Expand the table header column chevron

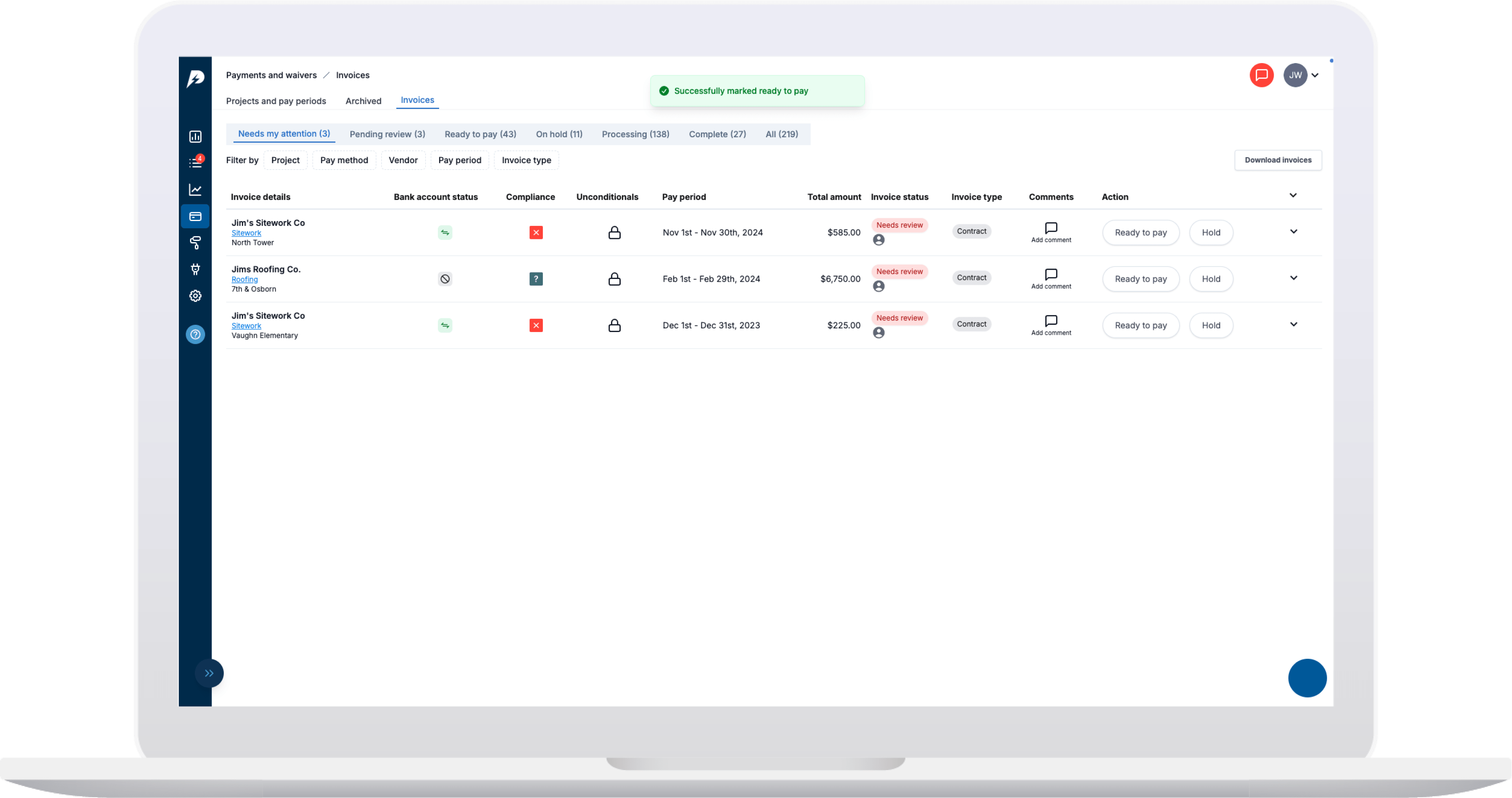coord(1292,196)
